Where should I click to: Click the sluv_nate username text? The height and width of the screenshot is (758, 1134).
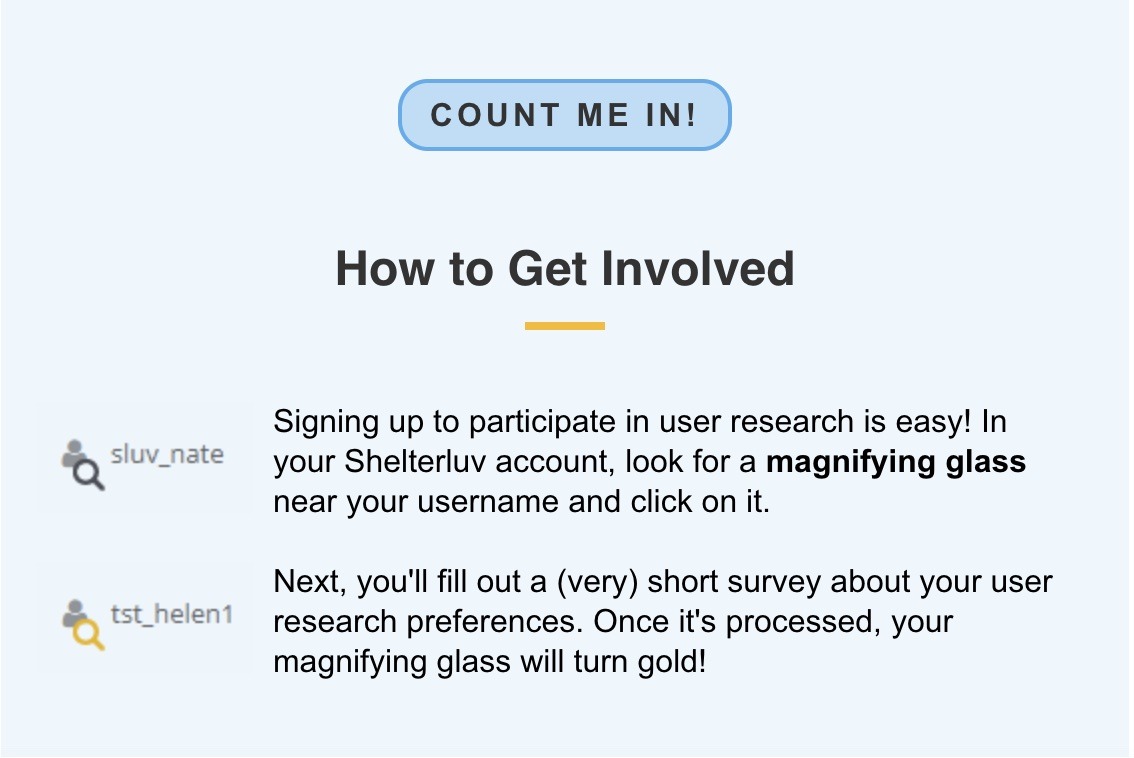click(x=167, y=454)
